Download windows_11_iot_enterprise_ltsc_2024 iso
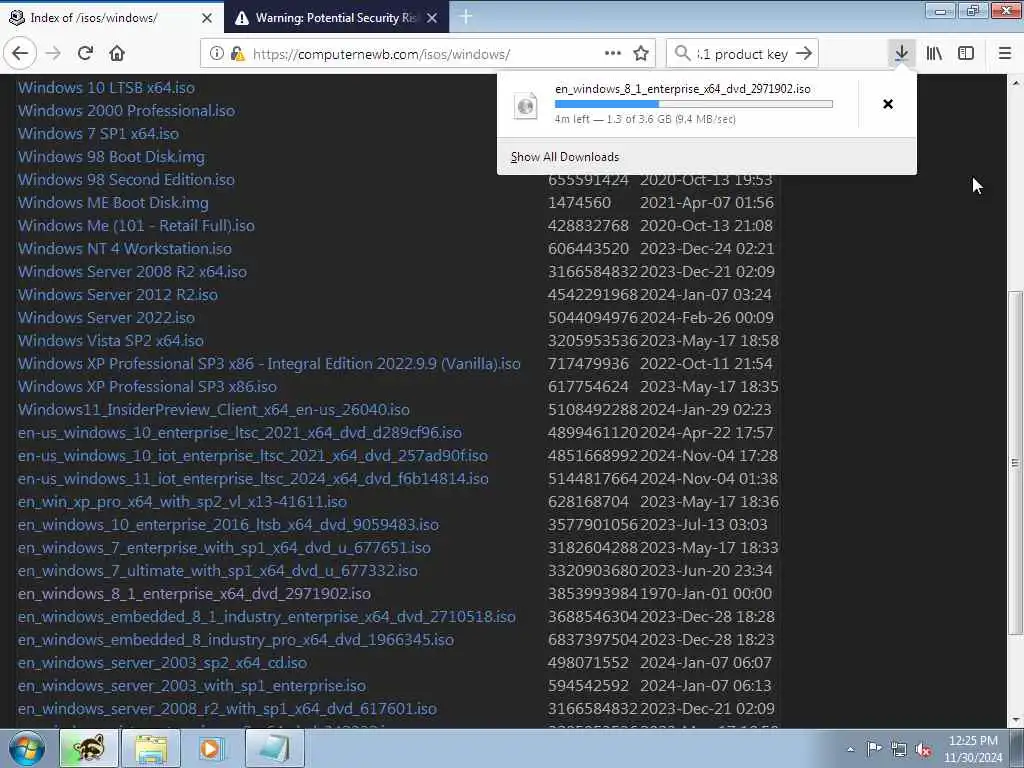Viewport: 1024px width, 768px height. [253, 479]
